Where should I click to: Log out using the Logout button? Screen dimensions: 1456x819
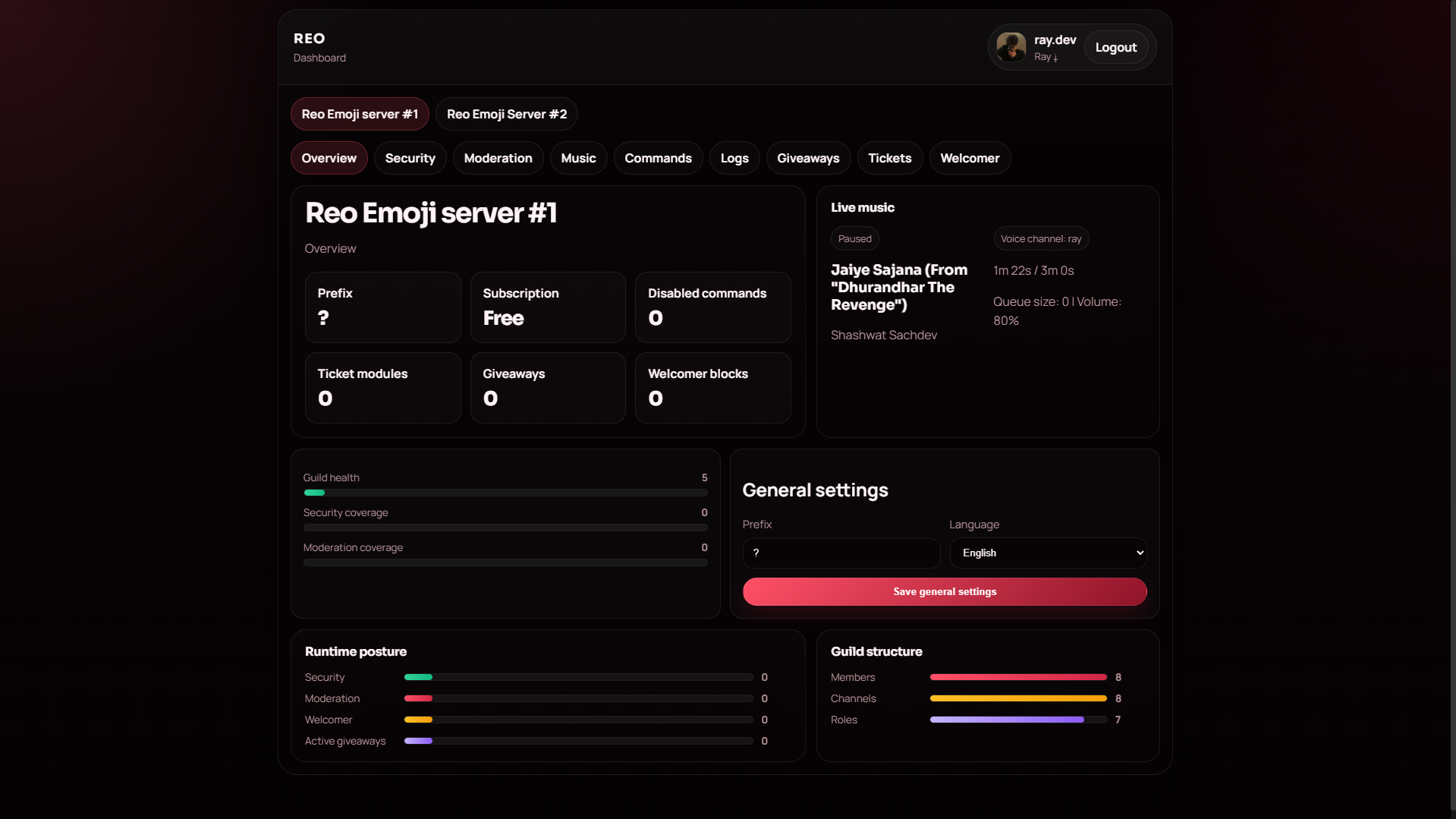point(1115,47)
